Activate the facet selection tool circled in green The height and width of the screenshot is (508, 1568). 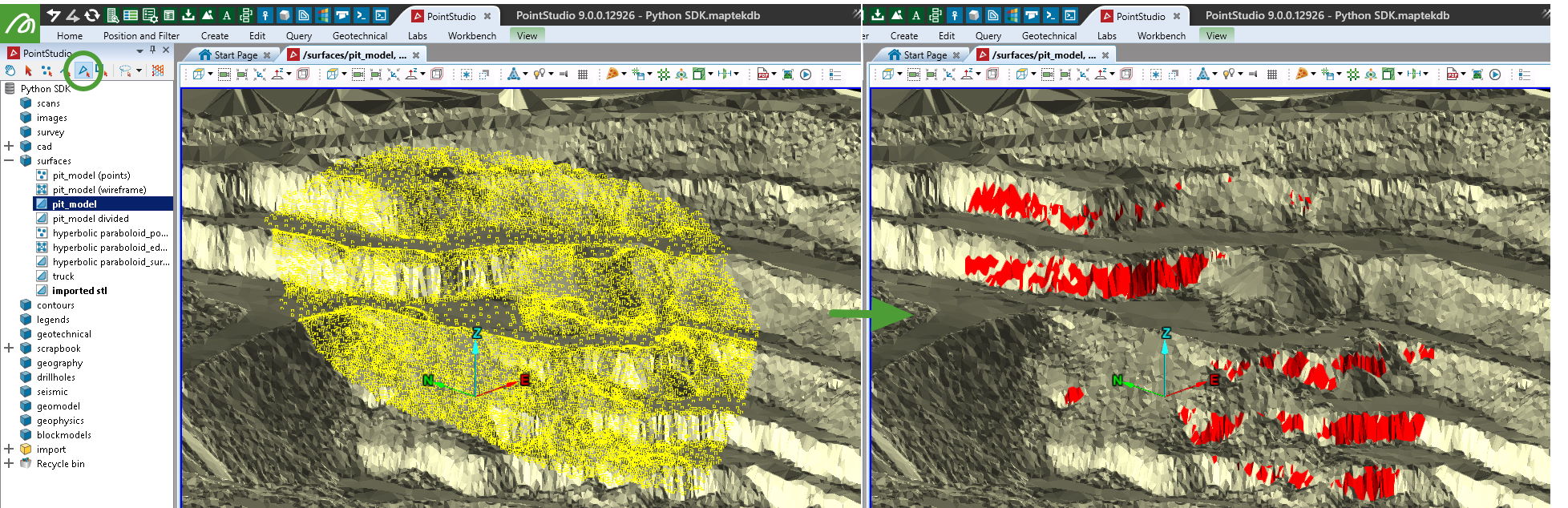(83, 71)
